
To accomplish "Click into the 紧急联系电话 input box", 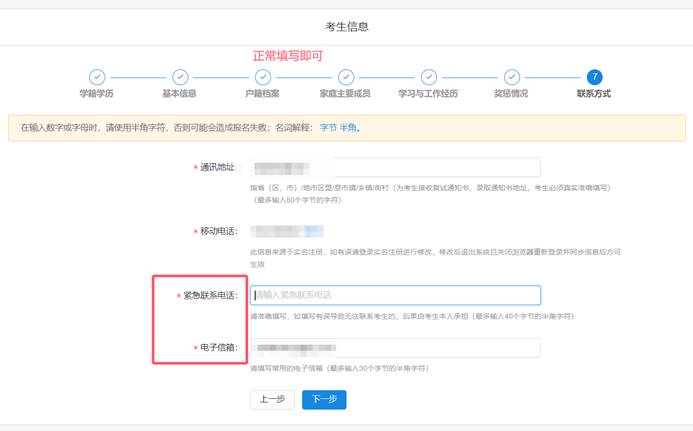I will coord(395,295).
